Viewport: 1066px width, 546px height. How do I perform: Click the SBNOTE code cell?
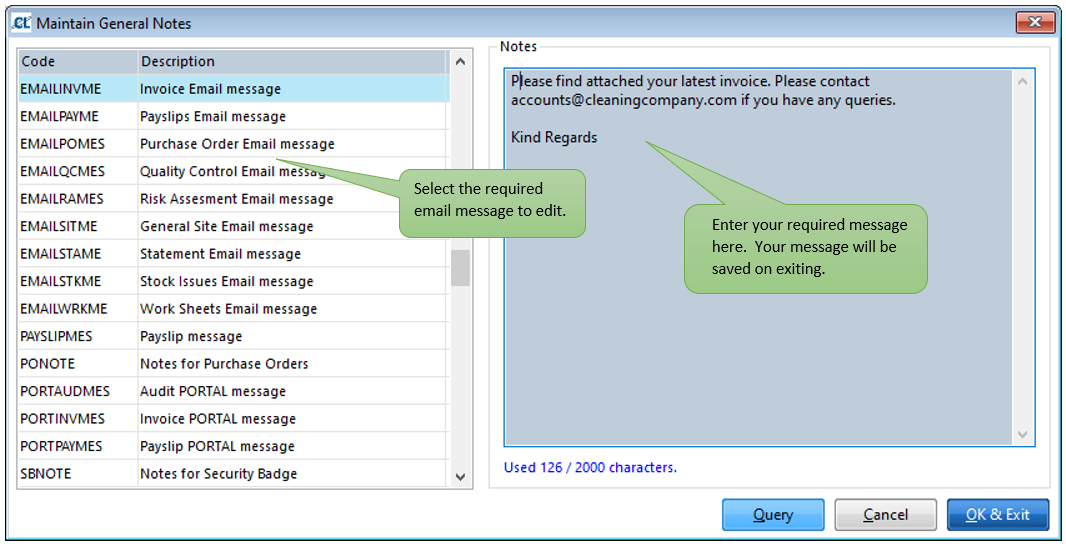click(x=78, y=473)
